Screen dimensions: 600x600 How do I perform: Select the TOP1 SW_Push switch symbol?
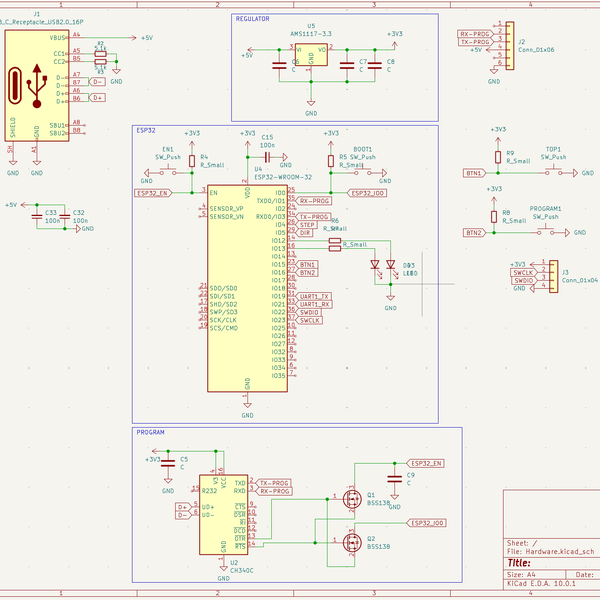(x=553, y=172)
